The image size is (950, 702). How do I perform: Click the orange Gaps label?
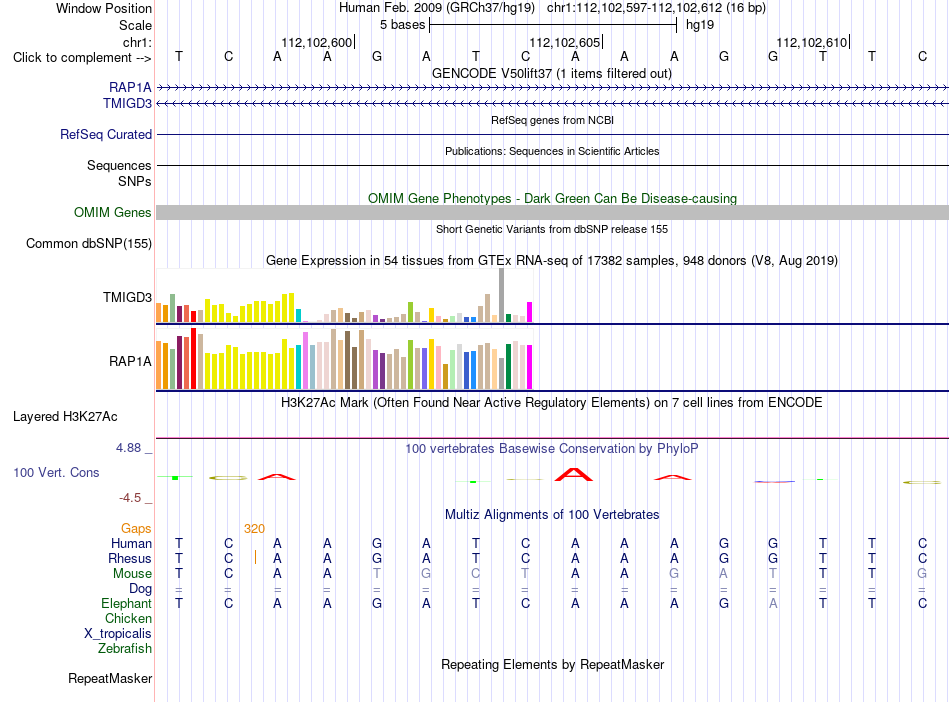pos(136,529)
